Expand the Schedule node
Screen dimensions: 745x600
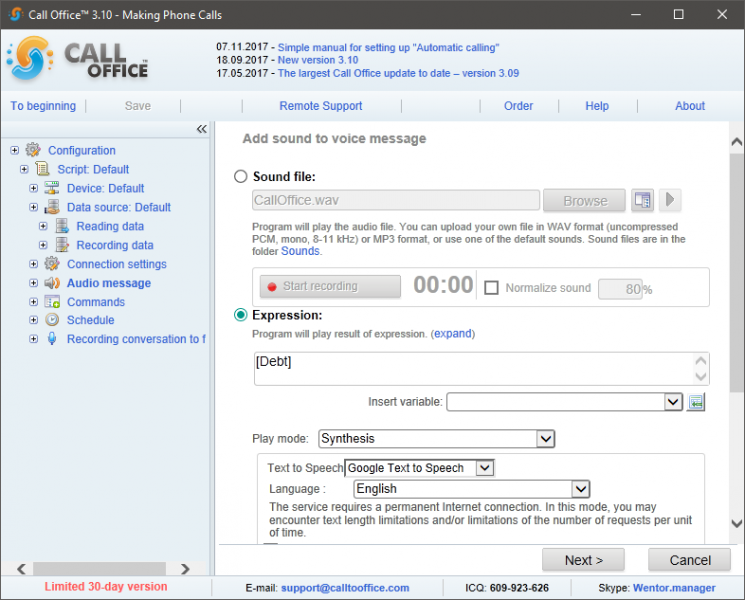34,320
